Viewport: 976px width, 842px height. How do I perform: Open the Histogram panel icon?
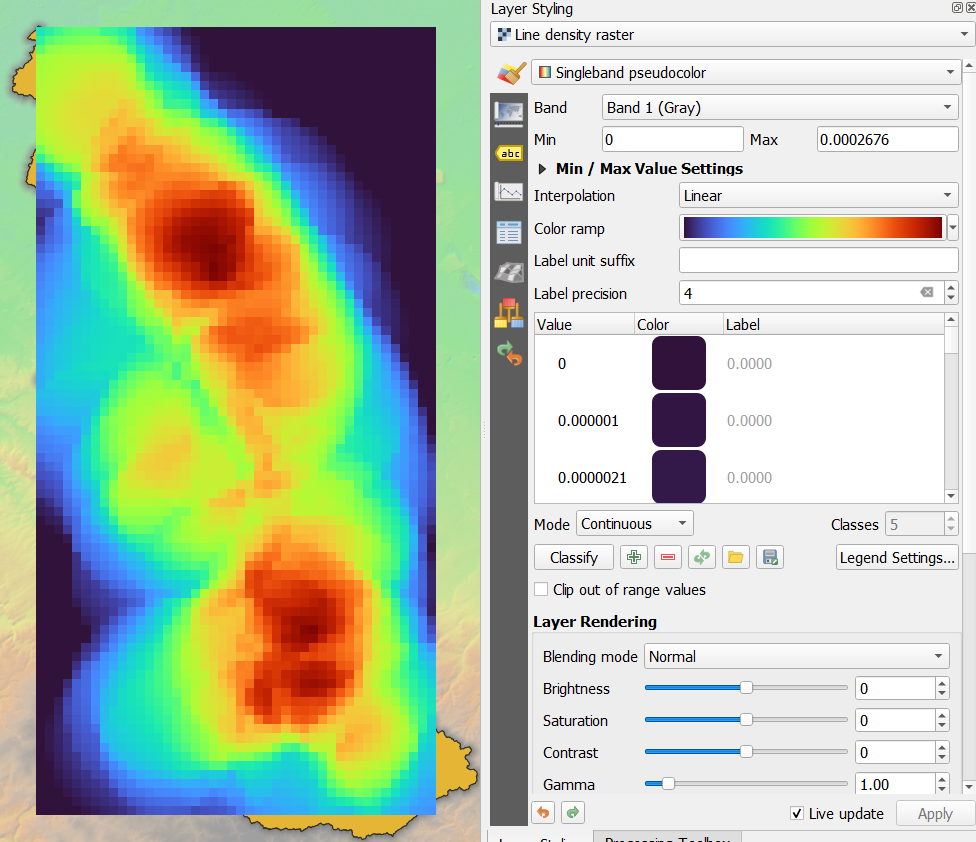click(509, 190)
